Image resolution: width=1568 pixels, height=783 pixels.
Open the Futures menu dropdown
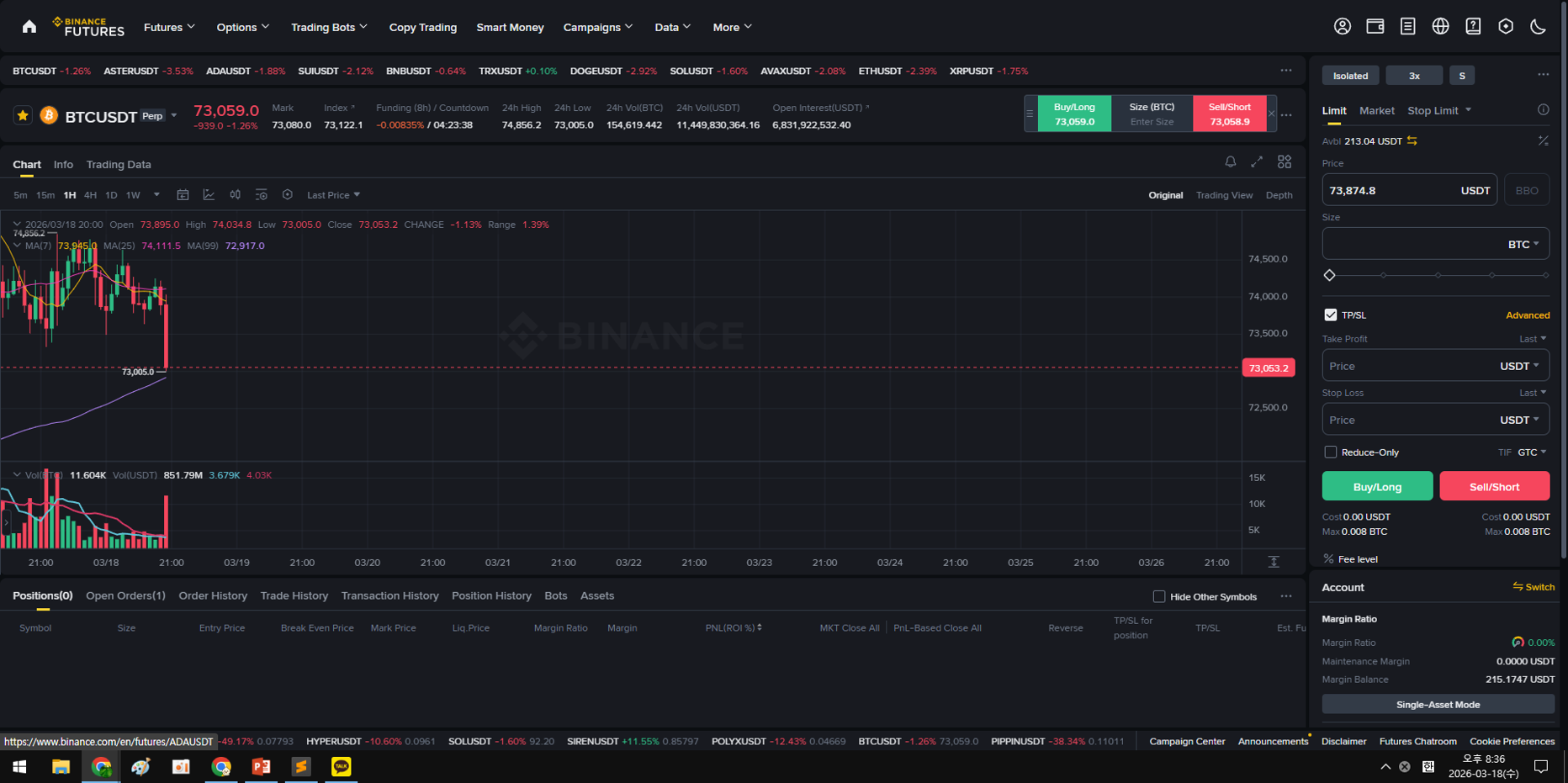(x=169, y=27)
